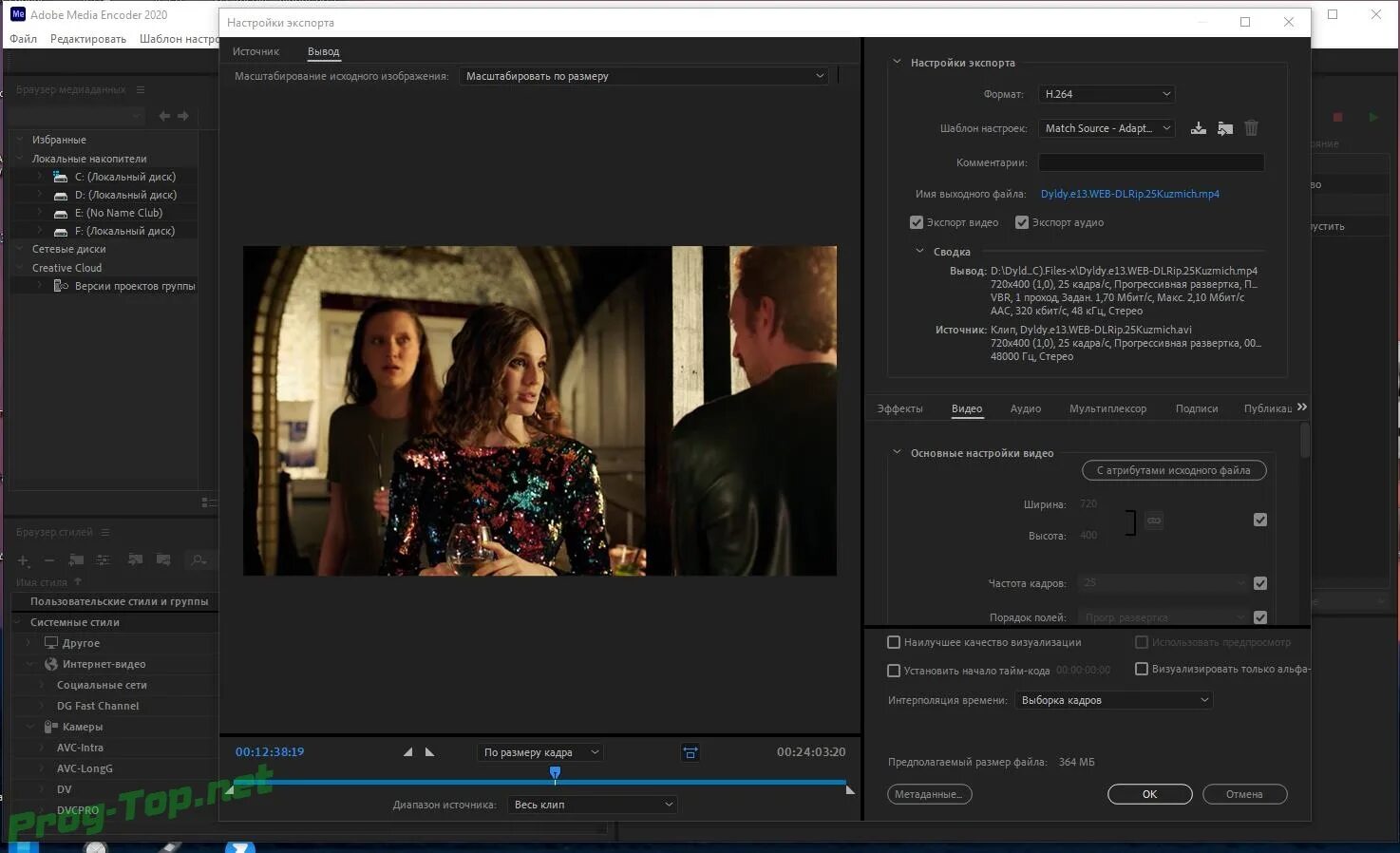Click the width-height link constrain icon
1400x853 pixels.
pos(1154,521)
